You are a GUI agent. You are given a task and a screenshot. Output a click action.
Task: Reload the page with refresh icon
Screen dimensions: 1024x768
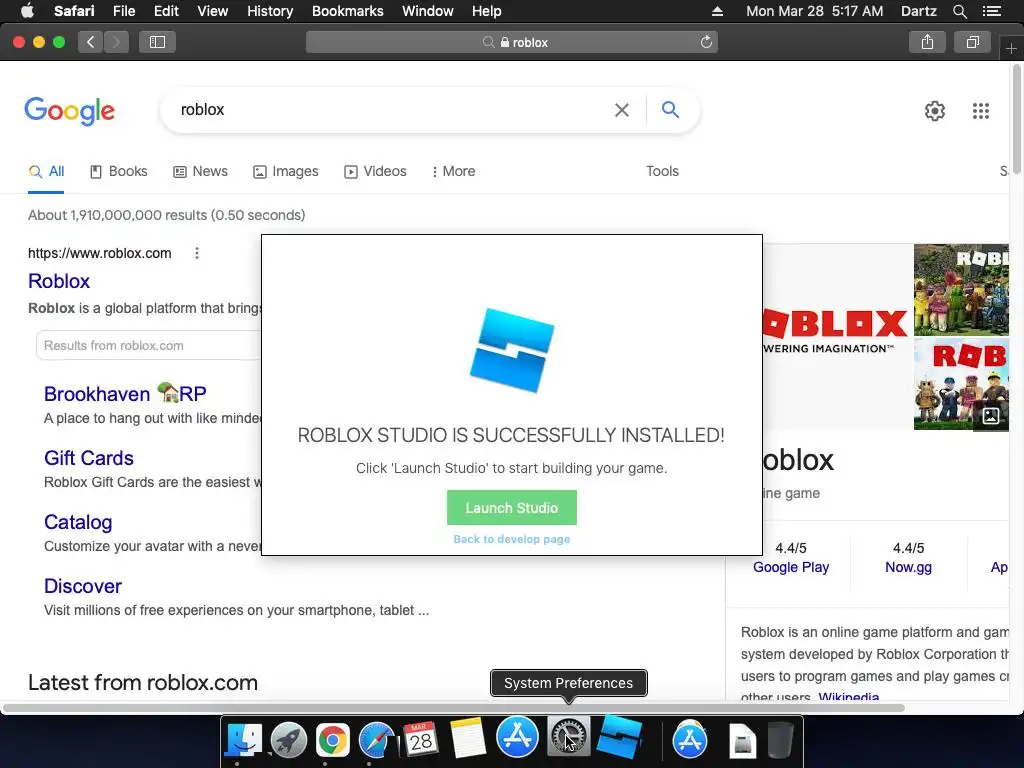[x=706, y=42]
